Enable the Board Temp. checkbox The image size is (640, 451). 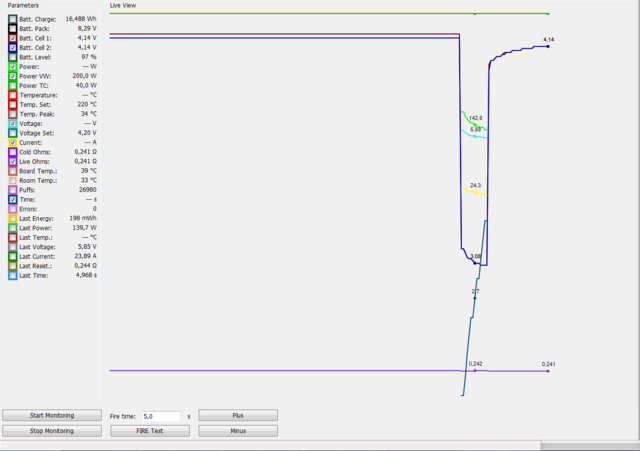click(11, 171)
